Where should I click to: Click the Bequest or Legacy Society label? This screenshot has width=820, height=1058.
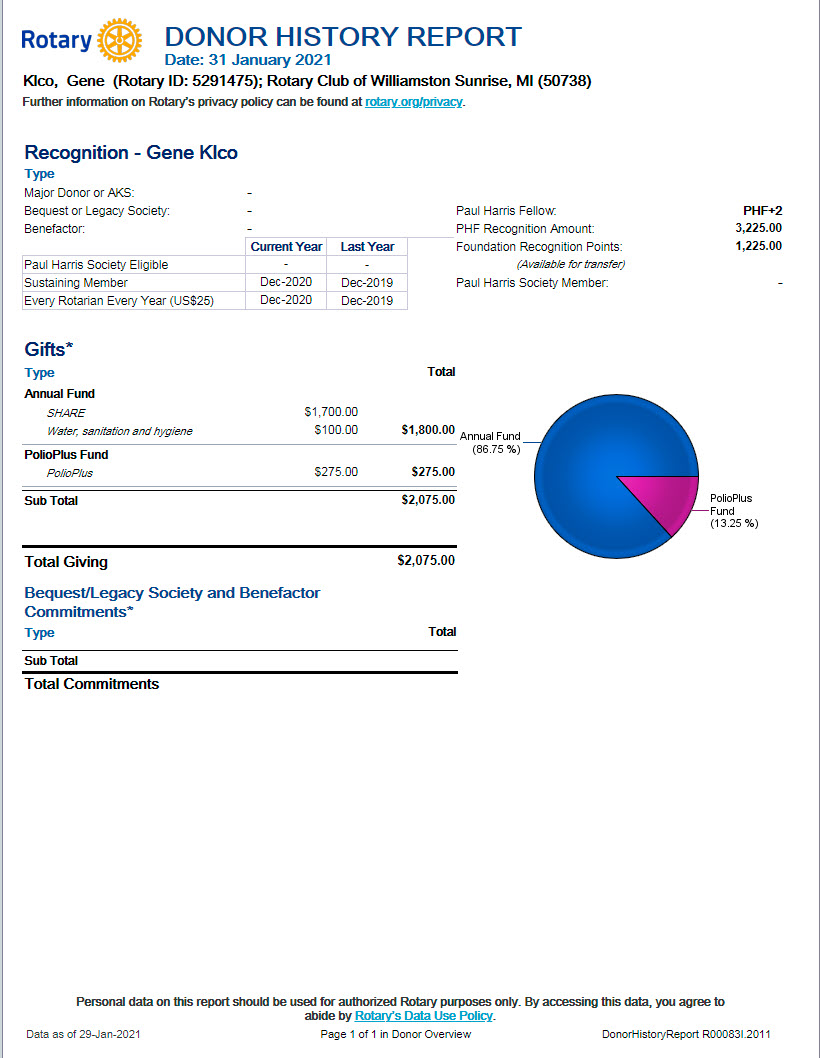tap(97, 211)
